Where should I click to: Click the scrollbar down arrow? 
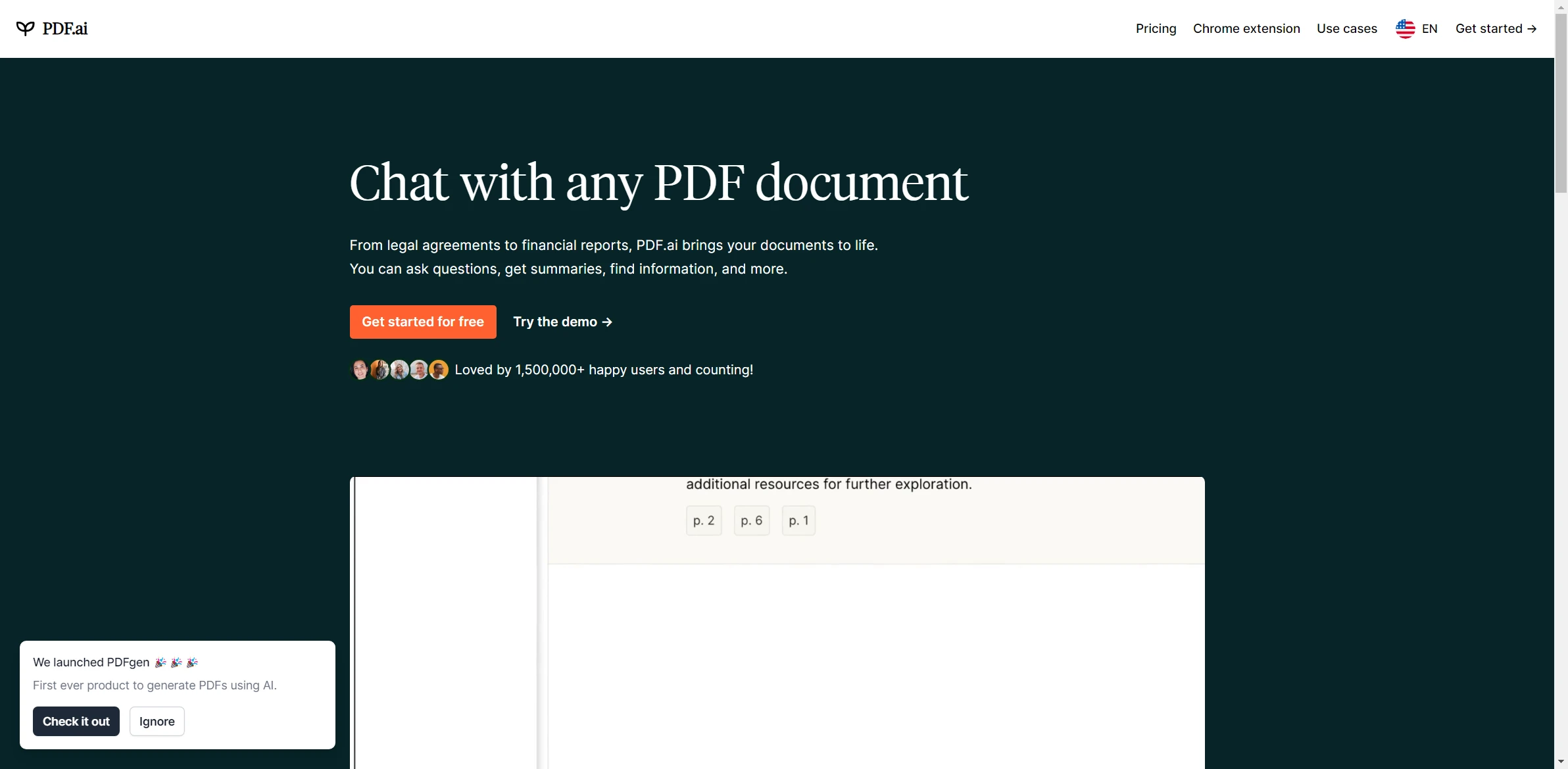point(1561,762)
